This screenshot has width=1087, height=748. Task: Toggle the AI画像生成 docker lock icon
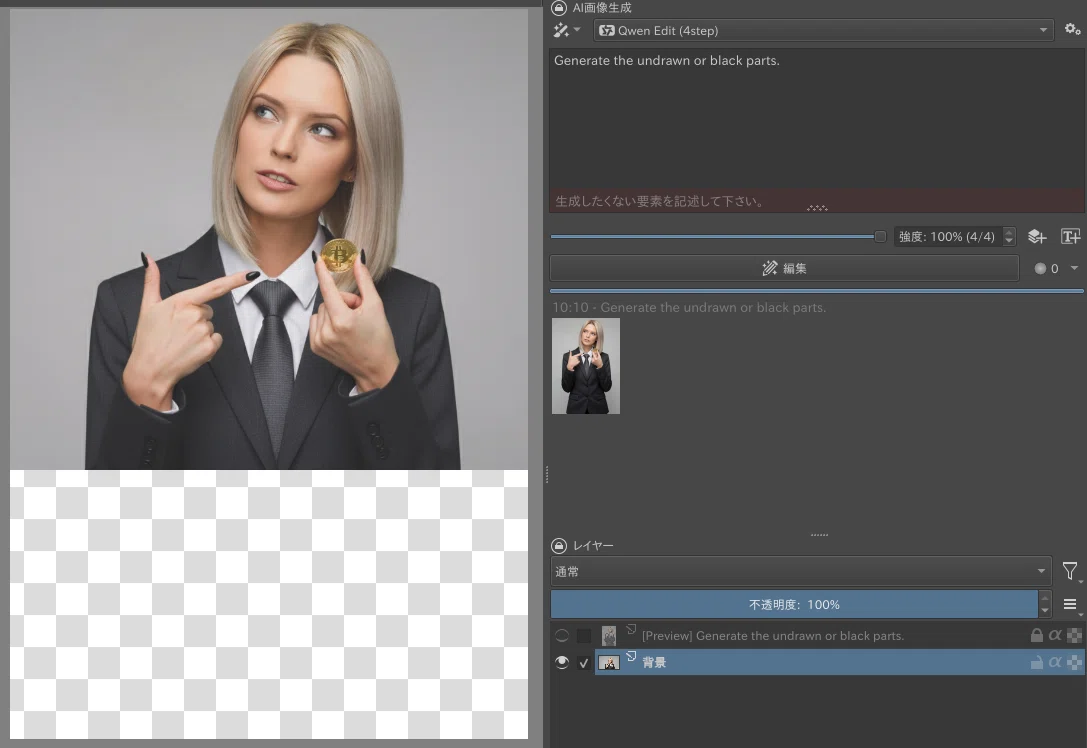(x=559, y=8)
